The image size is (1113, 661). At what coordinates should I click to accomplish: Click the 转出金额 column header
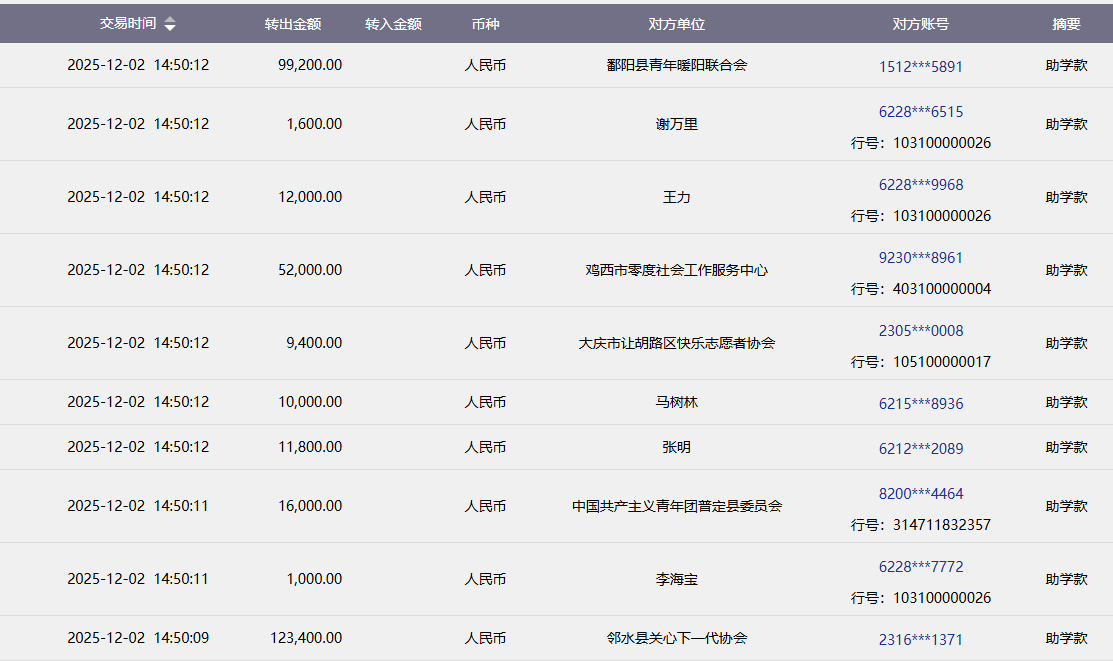tap(292, 24)
